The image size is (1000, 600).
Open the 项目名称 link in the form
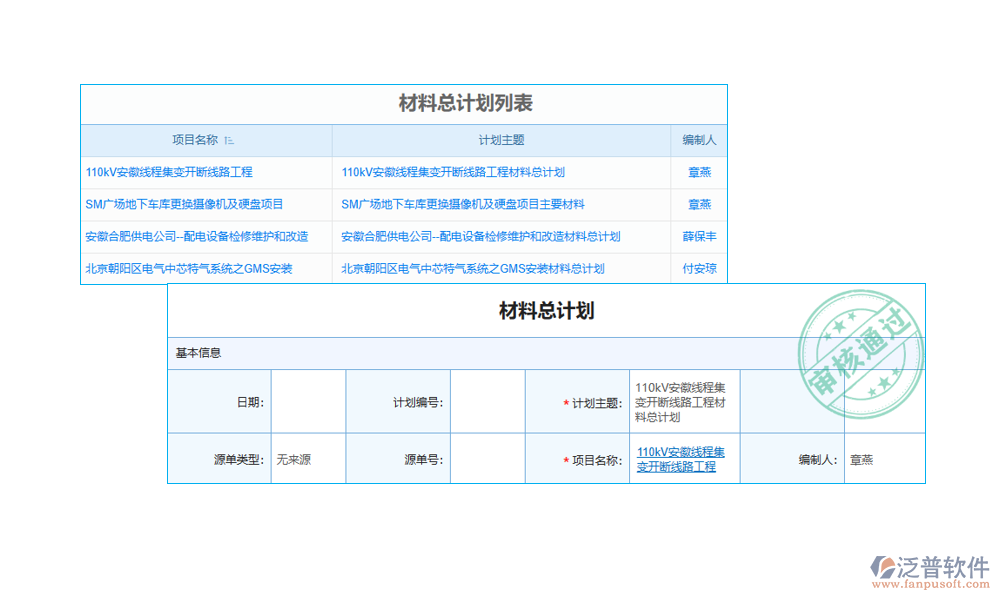click(x=682, y=458)
